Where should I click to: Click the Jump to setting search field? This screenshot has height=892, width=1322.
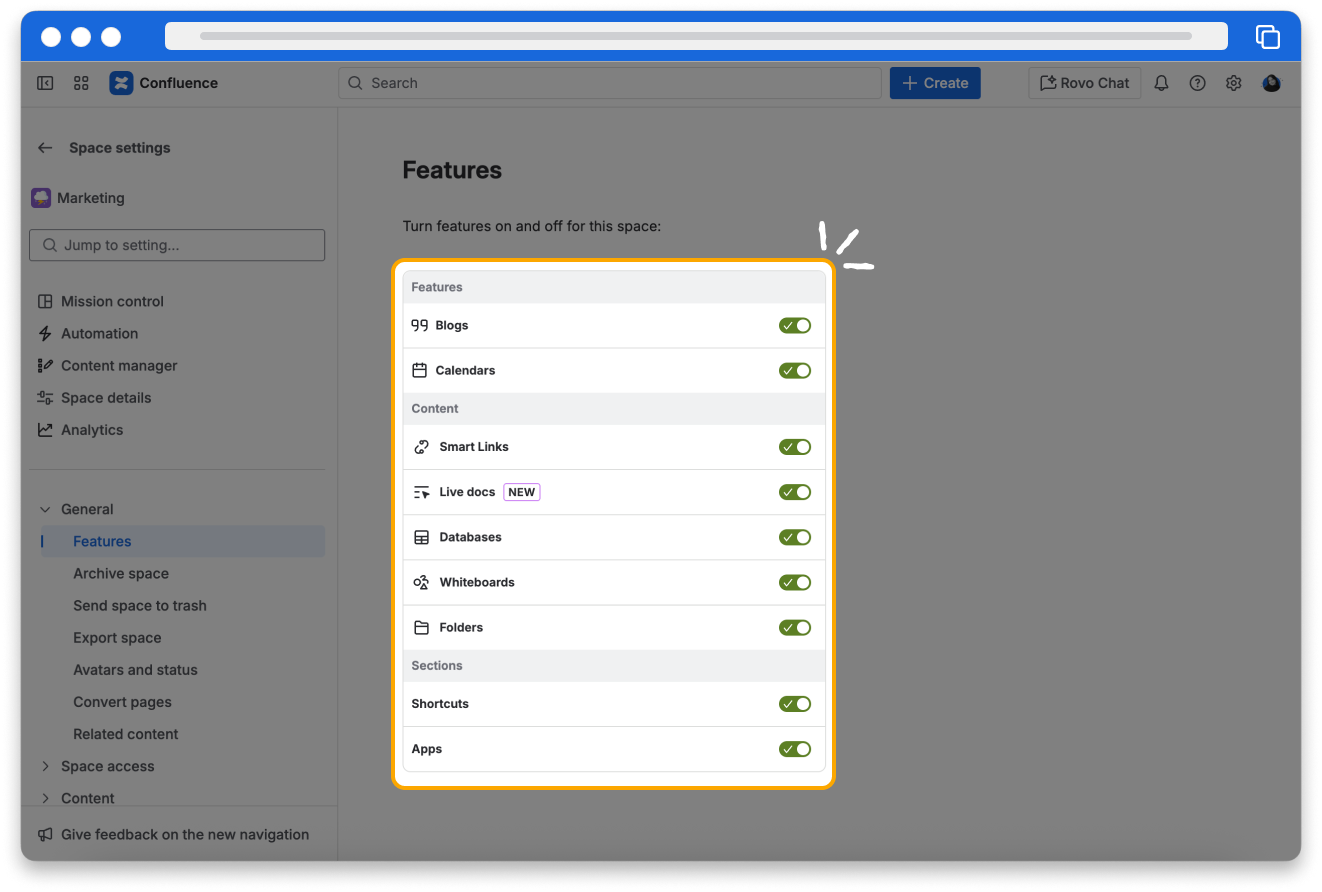coord(178,245)
